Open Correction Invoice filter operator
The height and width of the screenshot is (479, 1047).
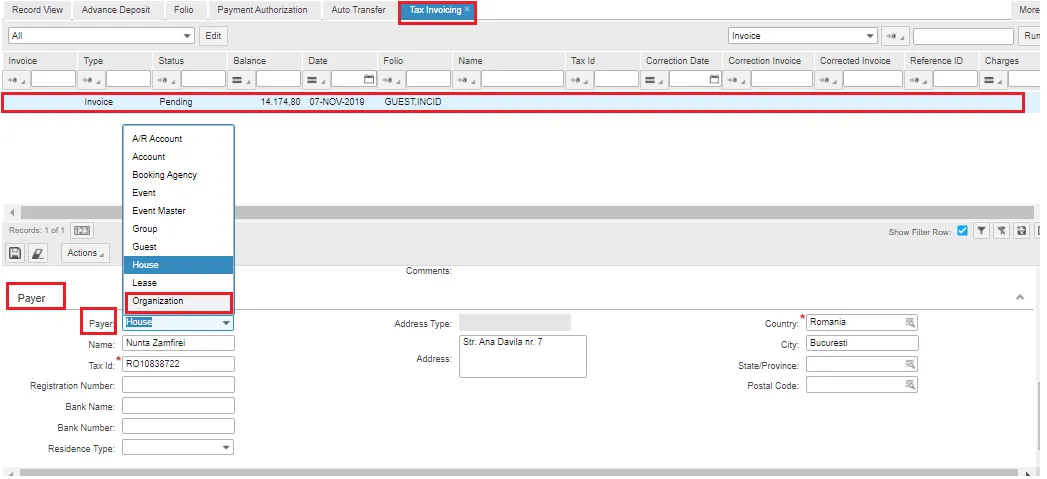pyautogui.click(x=739, y=79)
